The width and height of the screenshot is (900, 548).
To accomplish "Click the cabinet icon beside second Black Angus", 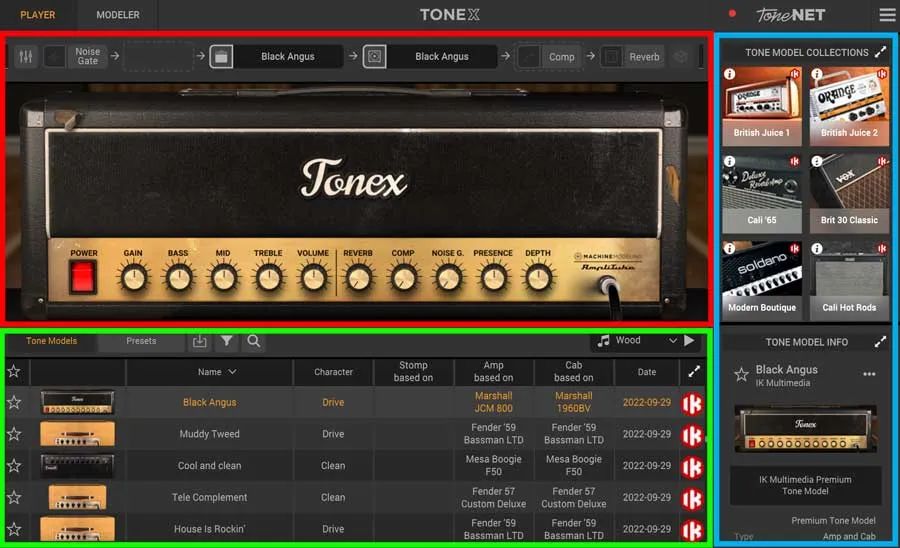I will pos(374,56).
